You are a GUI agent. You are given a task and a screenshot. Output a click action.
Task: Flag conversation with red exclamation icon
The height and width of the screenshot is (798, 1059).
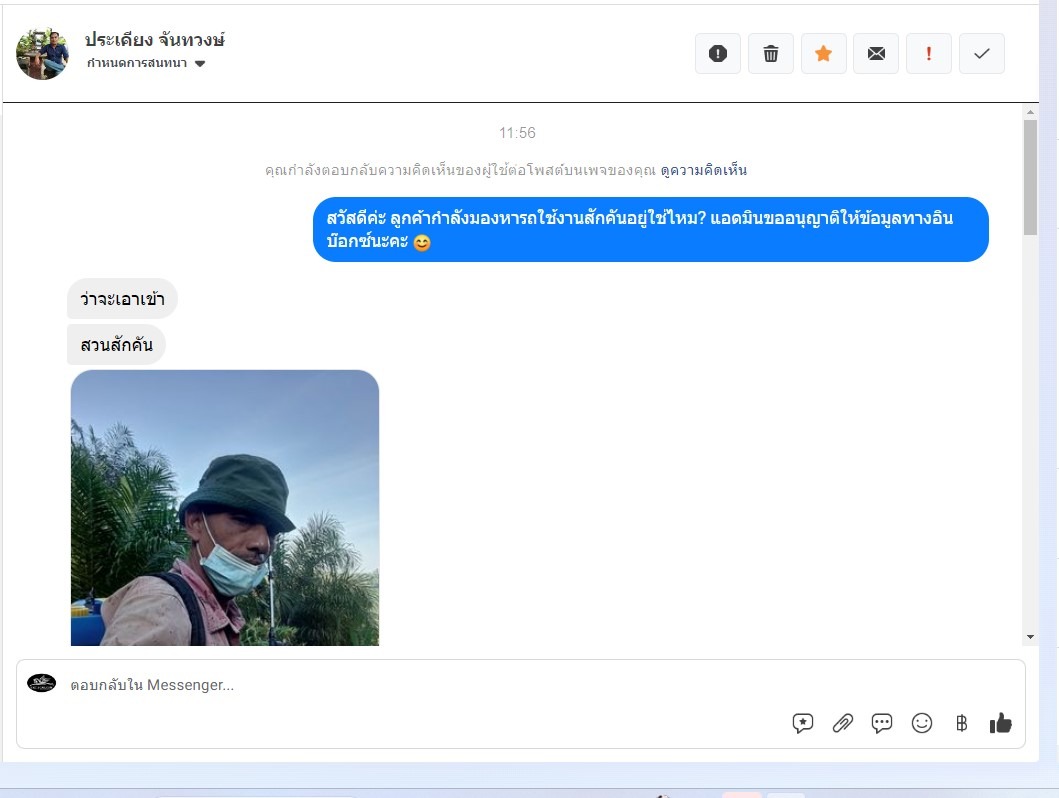point(929,53)
